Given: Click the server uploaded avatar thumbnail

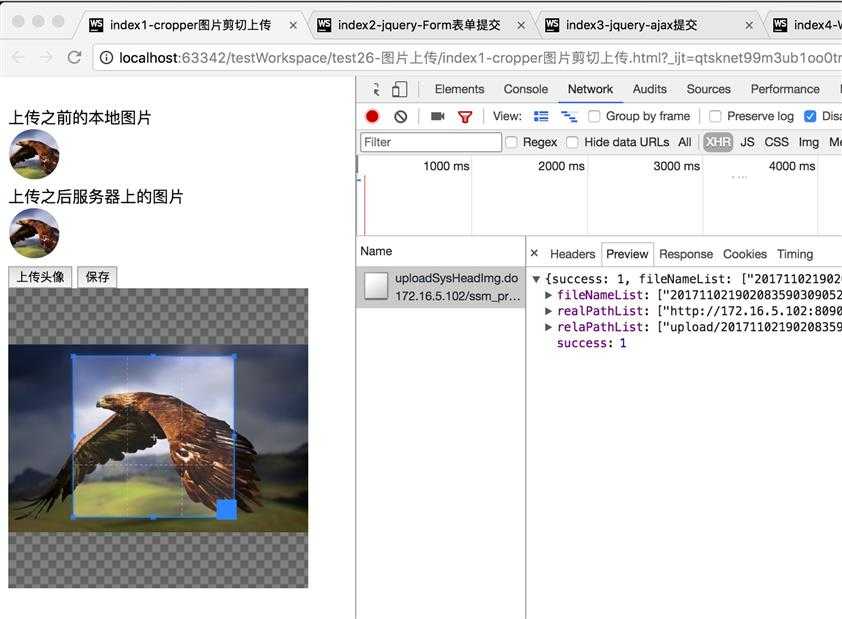Looking at the screenshot, I should [34, 233].
